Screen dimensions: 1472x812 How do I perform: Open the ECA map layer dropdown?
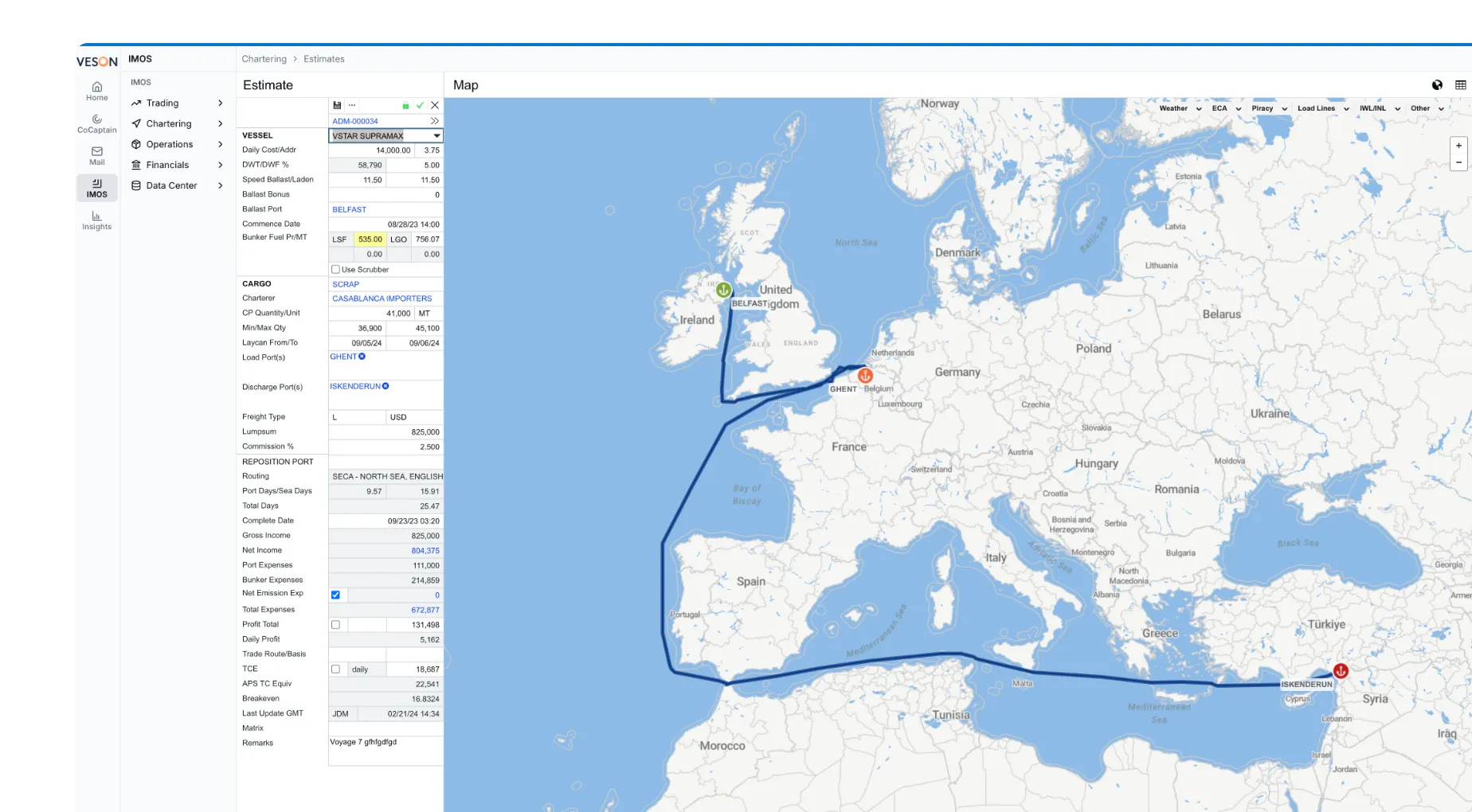(1227, 108)
